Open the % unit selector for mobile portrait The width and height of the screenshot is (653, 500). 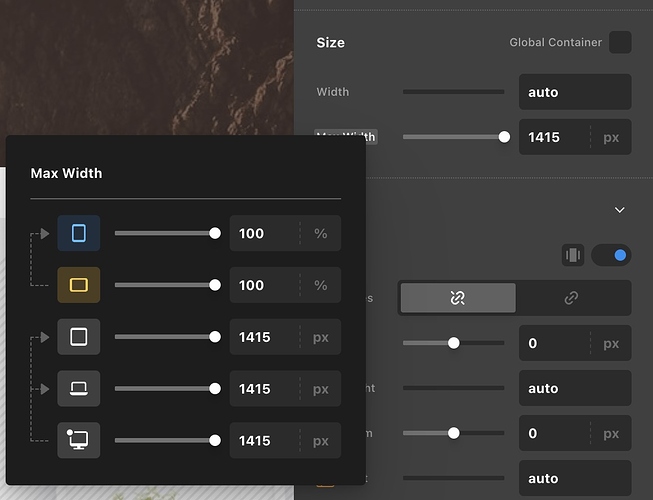point(321,233)
